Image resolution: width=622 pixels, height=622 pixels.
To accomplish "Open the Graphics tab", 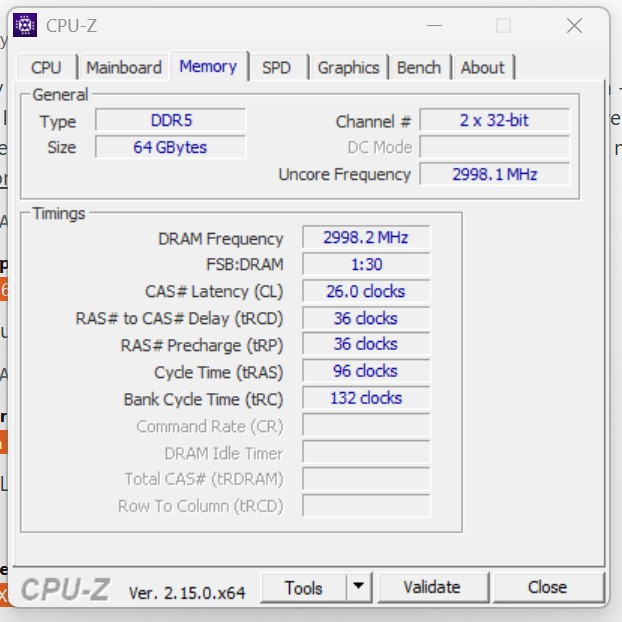I will click(349, 67).
